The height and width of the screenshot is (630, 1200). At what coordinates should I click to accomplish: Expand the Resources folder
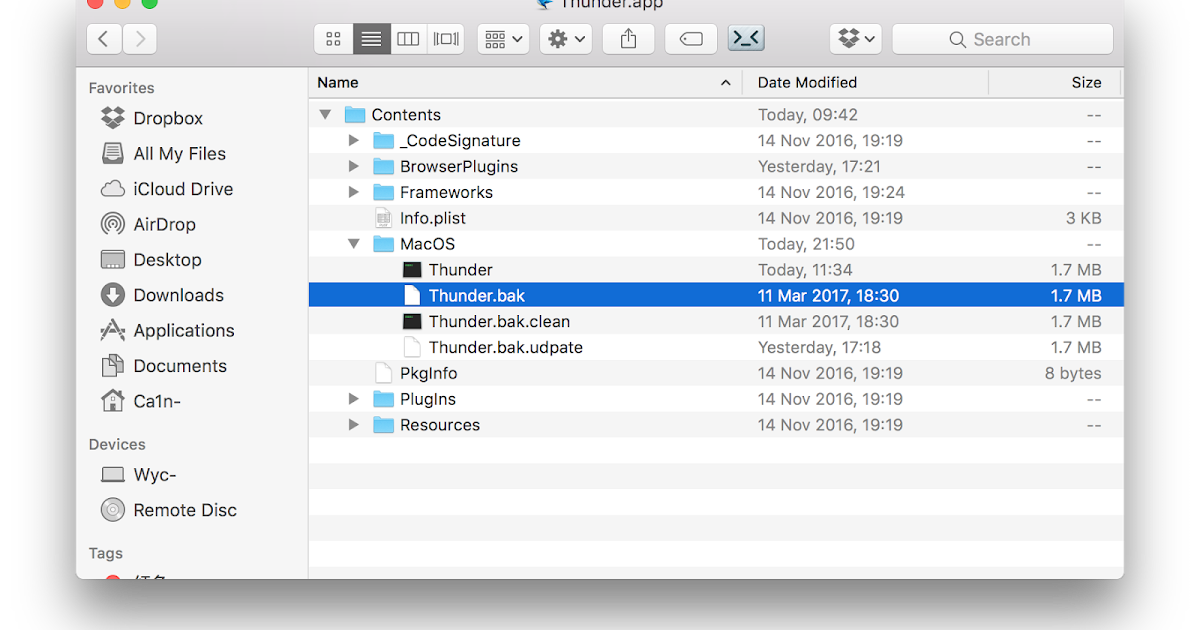pyautogui.click(x=353, y=424)
